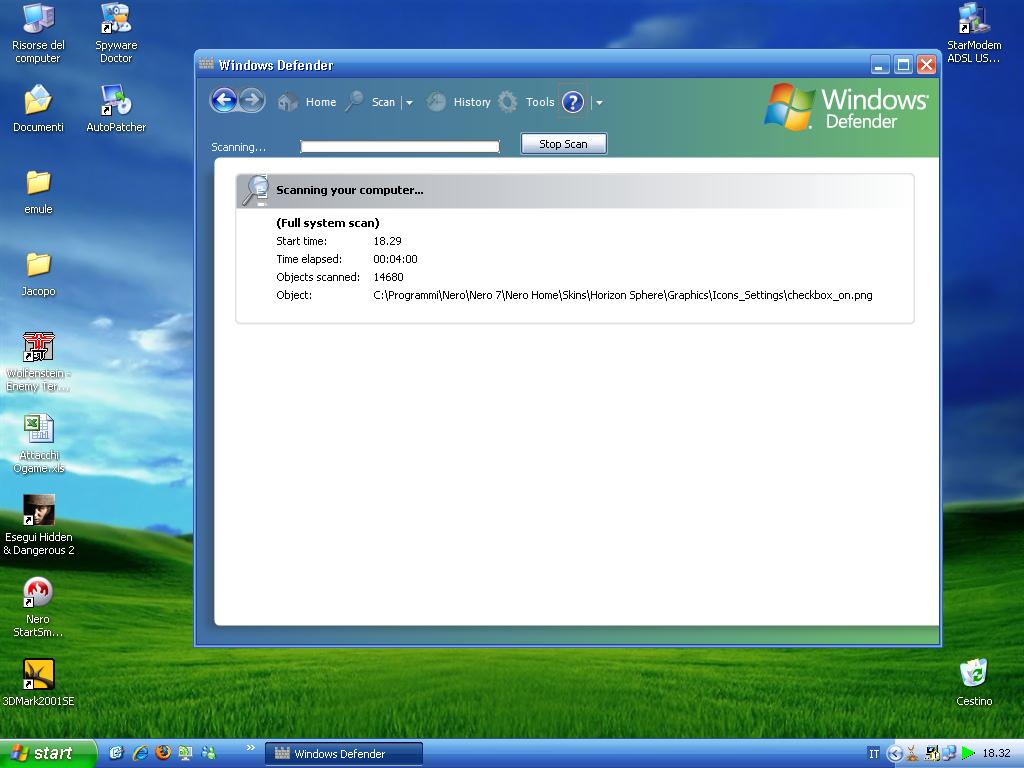Click the blue Help question mark icon
Screen dimensions: 1024x768
(x=573, y=102)
